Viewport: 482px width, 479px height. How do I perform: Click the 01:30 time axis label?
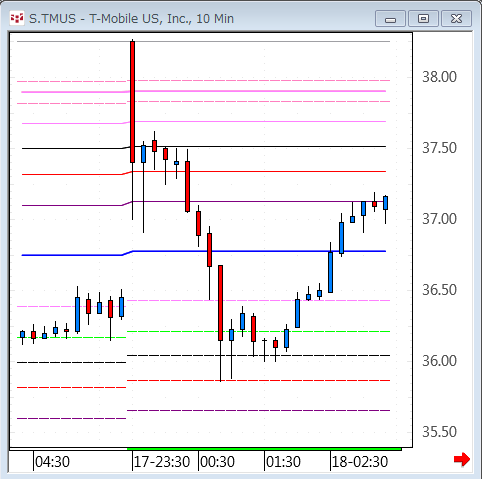pos(283,462)
